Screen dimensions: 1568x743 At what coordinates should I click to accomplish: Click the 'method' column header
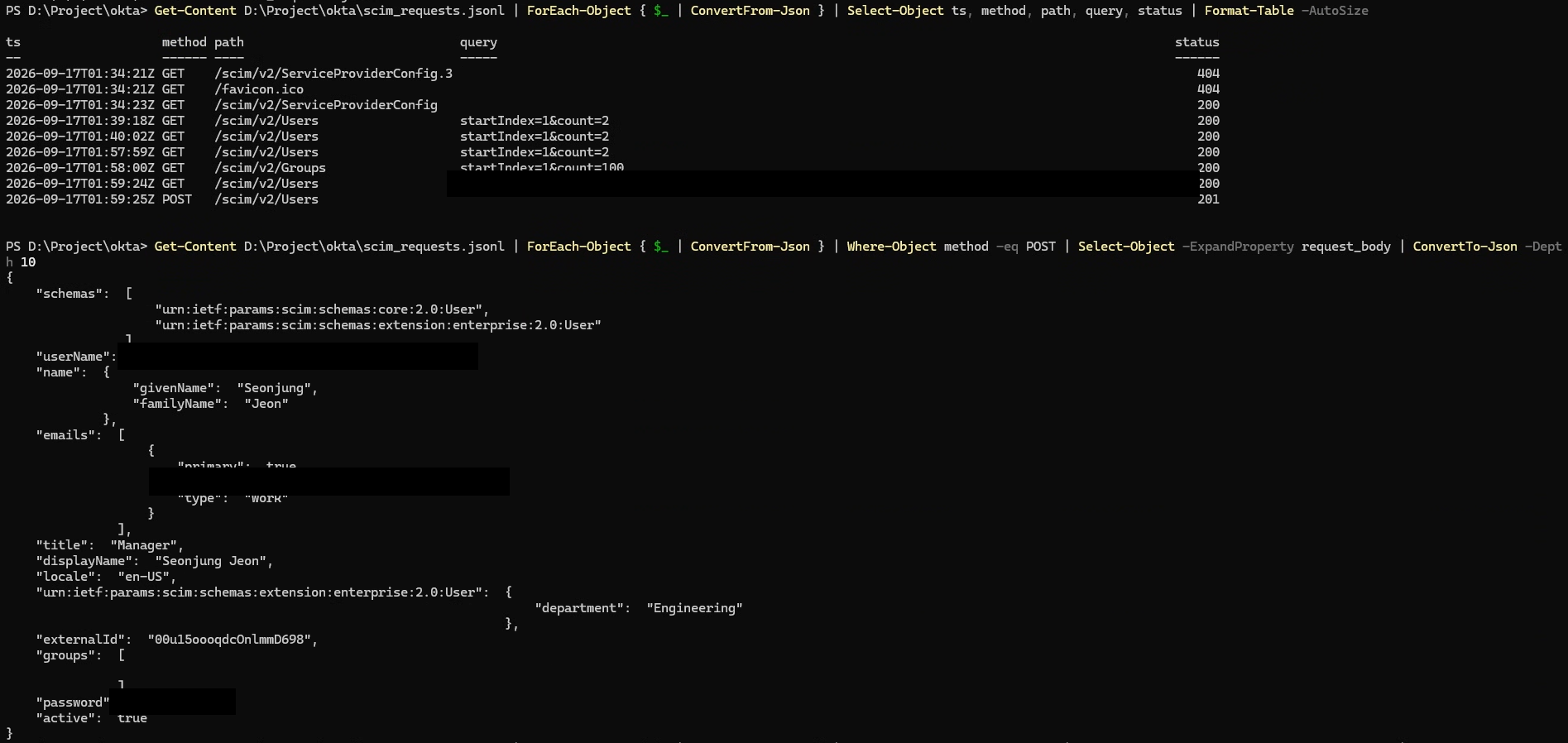[184, 42]
